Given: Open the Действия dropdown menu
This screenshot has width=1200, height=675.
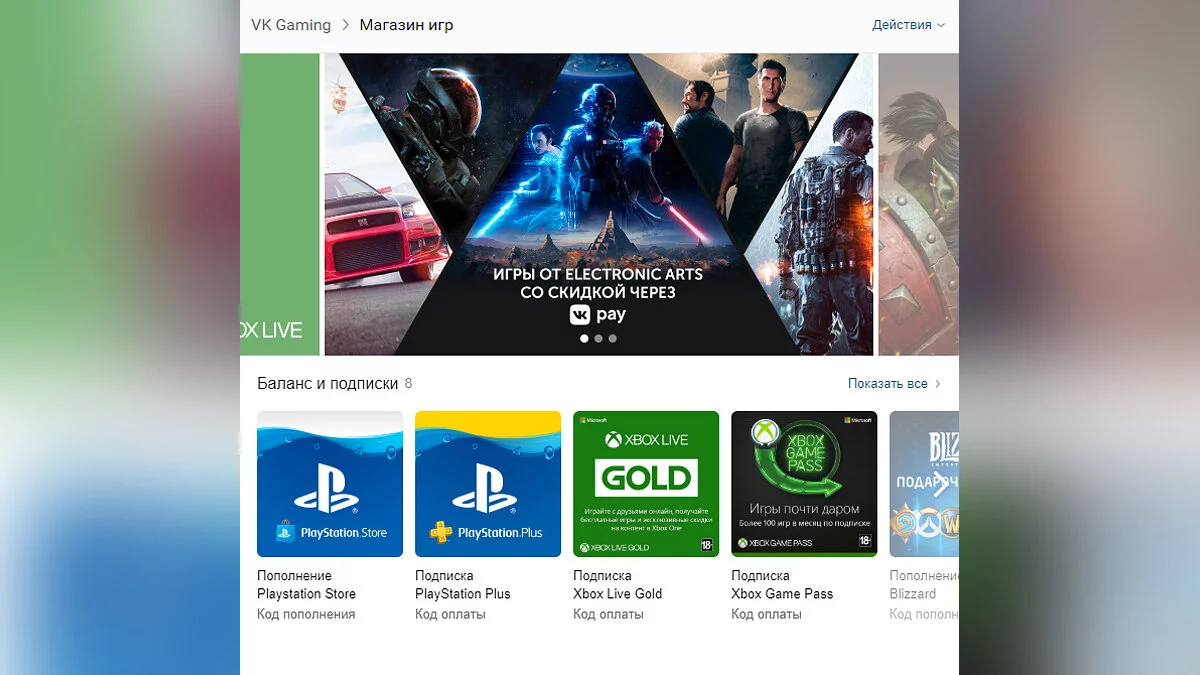Looking at the screenshot, I should (908, 25).
